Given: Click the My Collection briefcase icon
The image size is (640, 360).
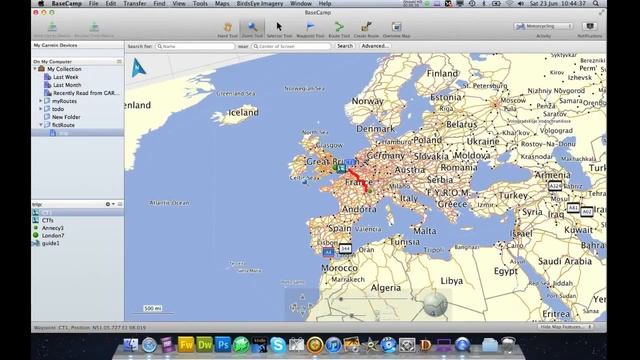Looking at the screenshot, I should pos(41,69).
